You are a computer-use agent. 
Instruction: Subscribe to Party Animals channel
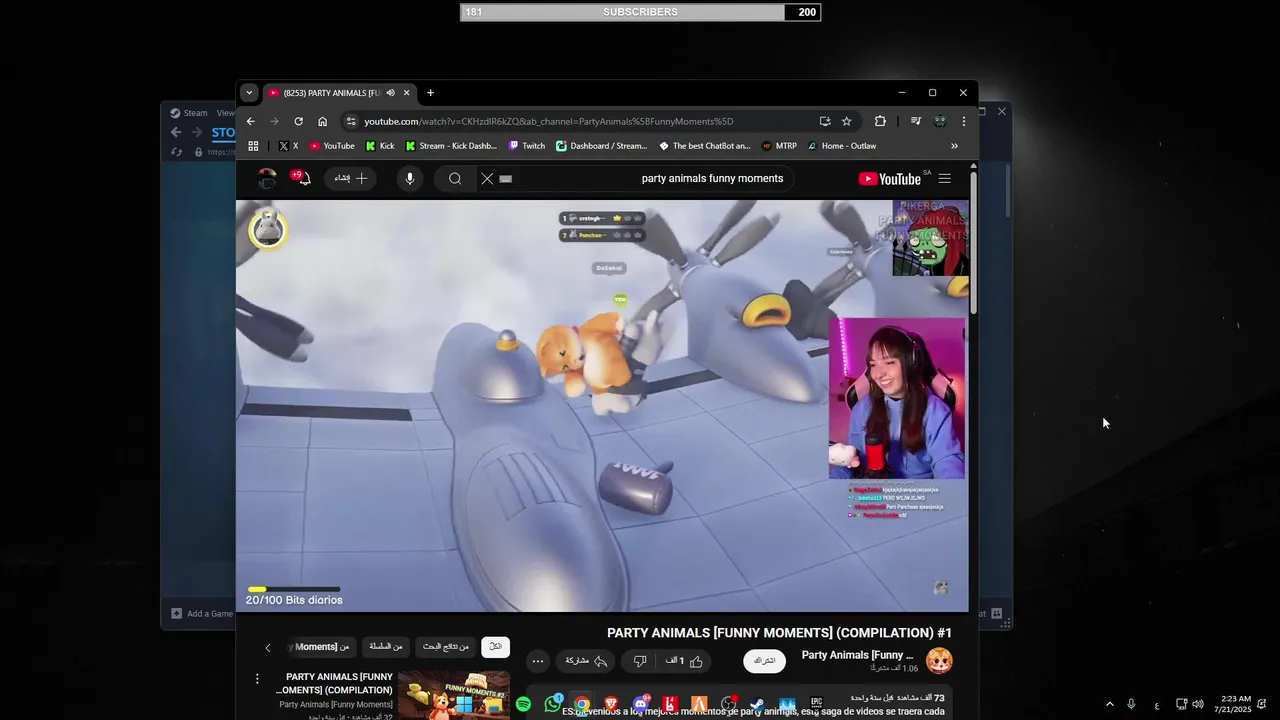point(764,661)
